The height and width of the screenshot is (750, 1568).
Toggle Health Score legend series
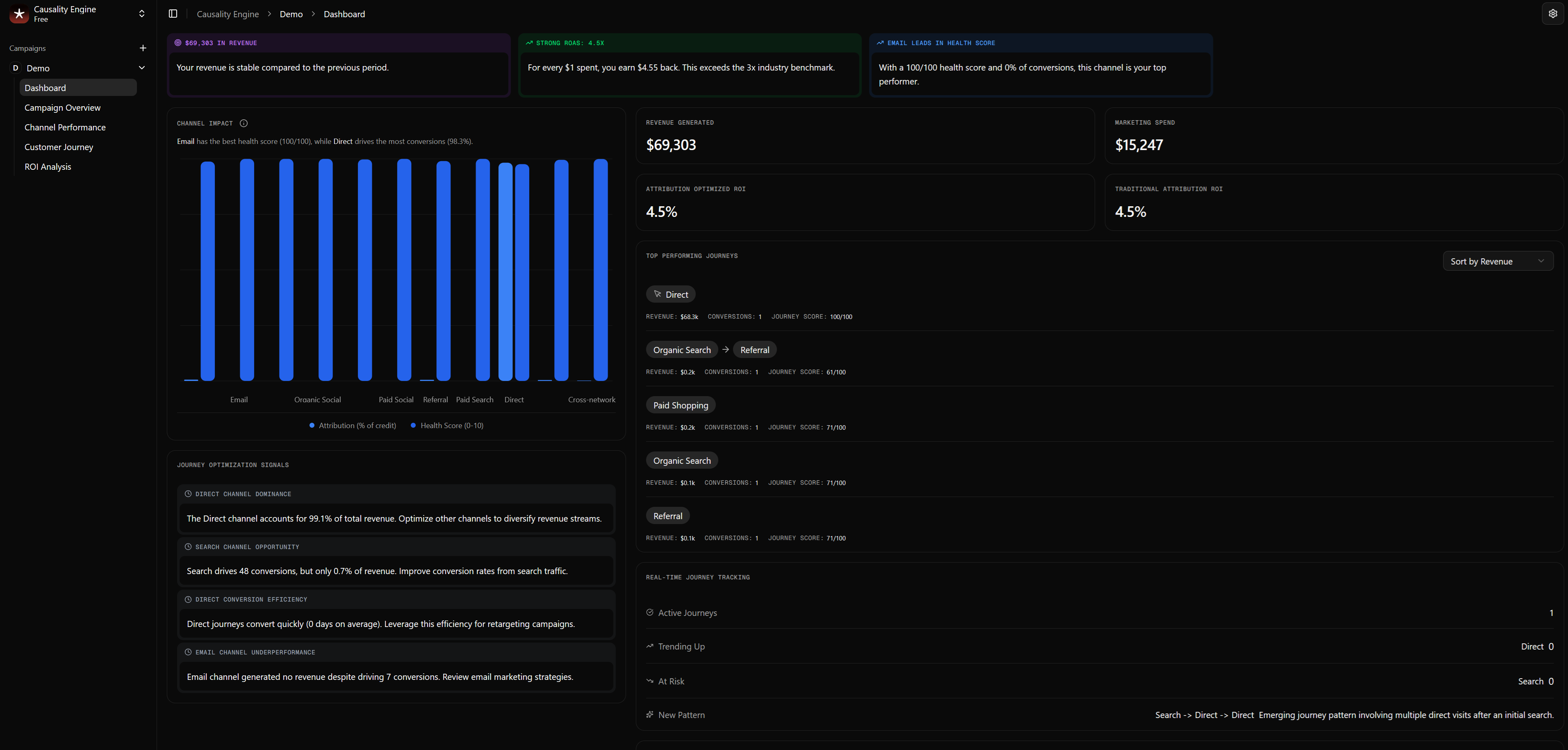(447, 426)
